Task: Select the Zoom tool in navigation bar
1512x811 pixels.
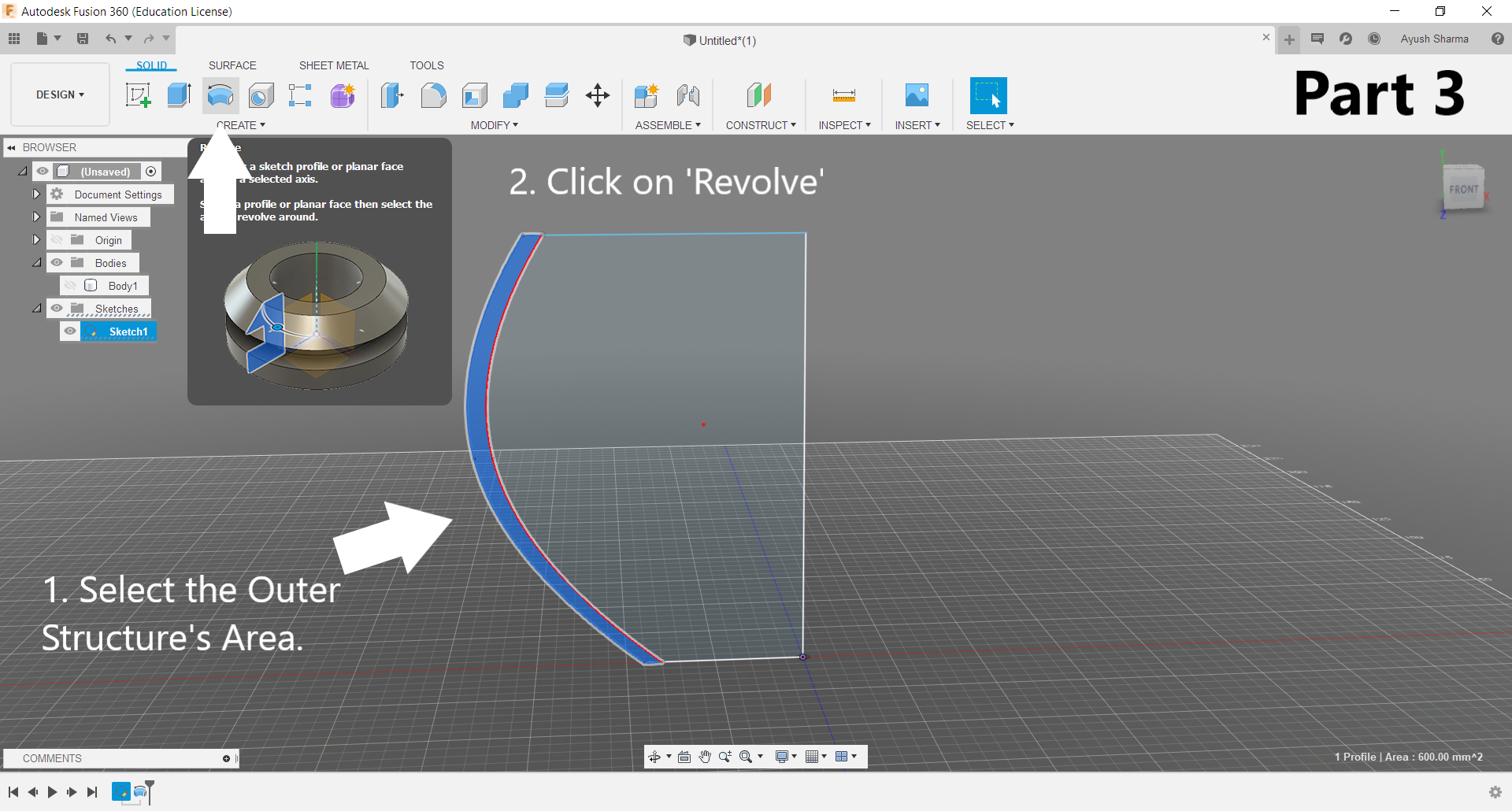Action: coord(725,757)
